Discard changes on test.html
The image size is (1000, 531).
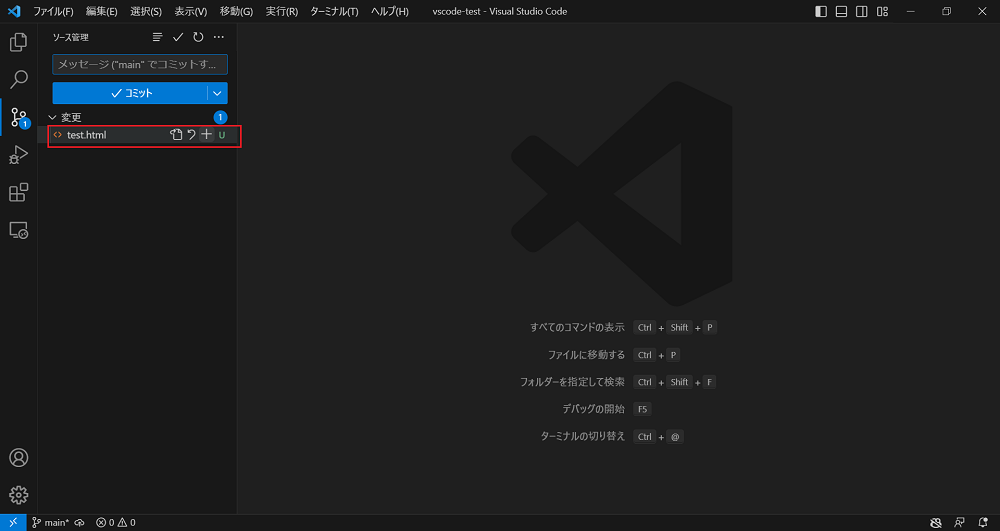coord(191,135)
